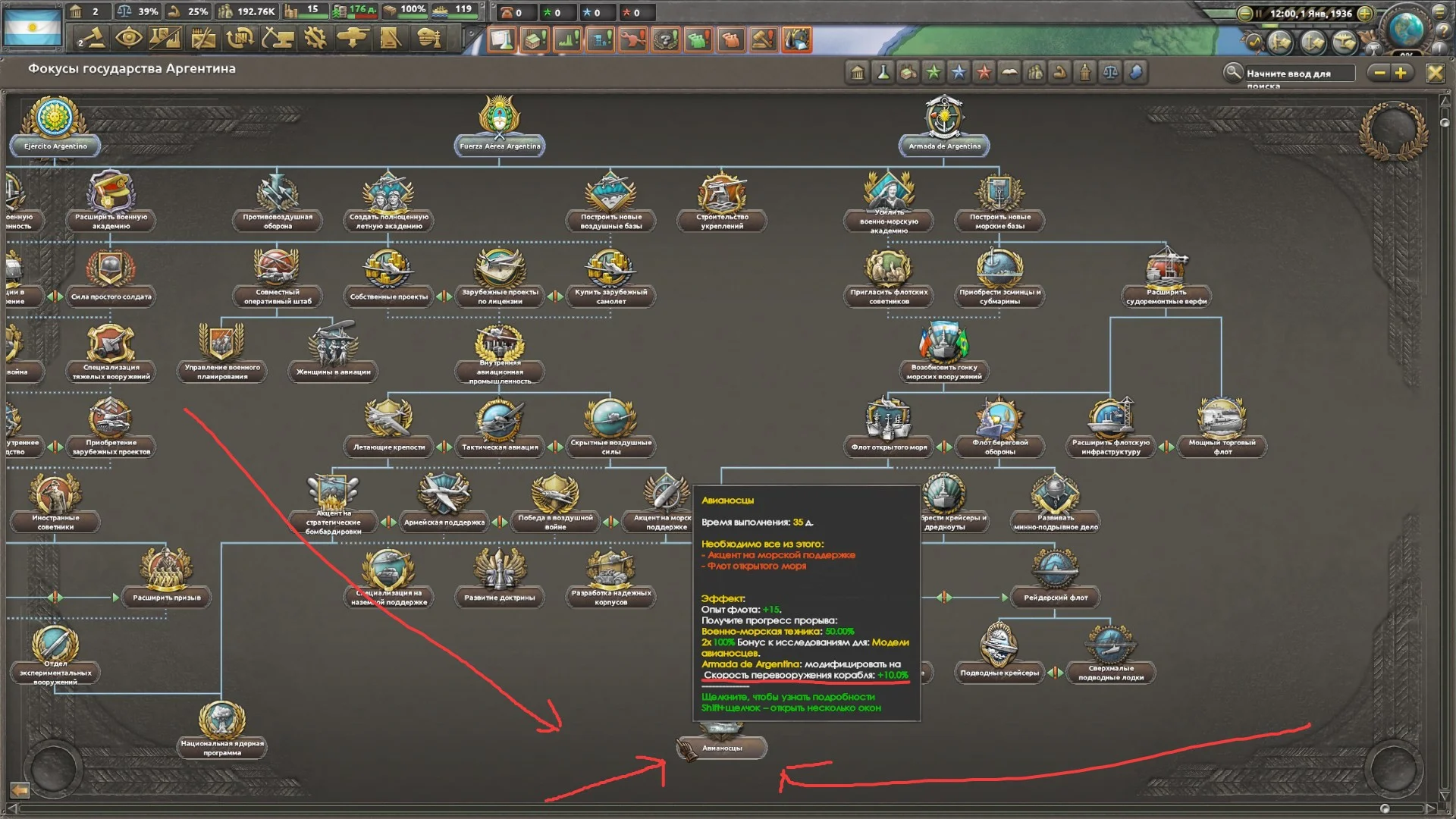The height and width of the screenshot is (819, 1456).
Task: Click the research flask alert icon
Action: 502,39
